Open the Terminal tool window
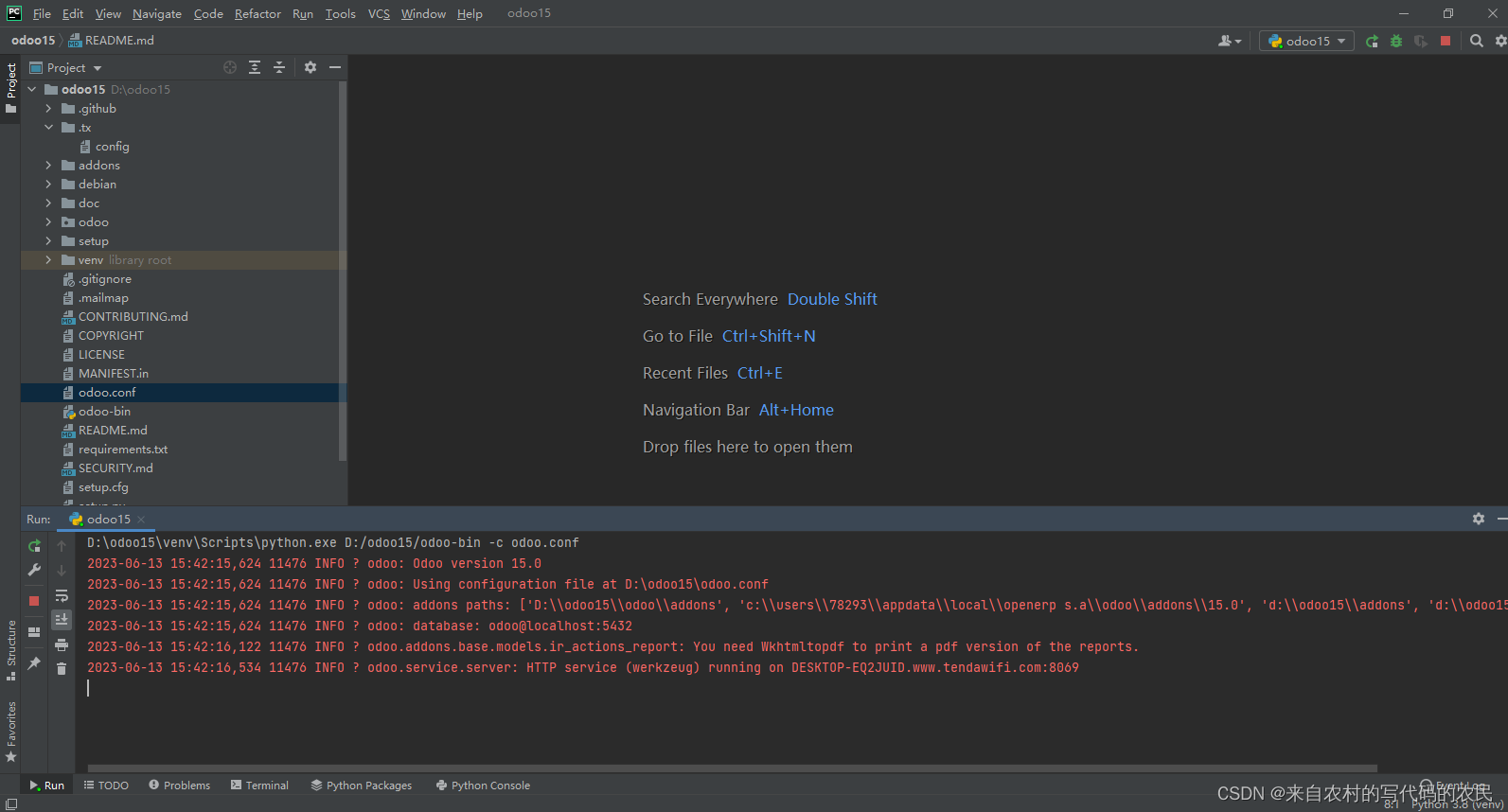The width and height of the screenshot is (1508, 812). click(260, 786)
